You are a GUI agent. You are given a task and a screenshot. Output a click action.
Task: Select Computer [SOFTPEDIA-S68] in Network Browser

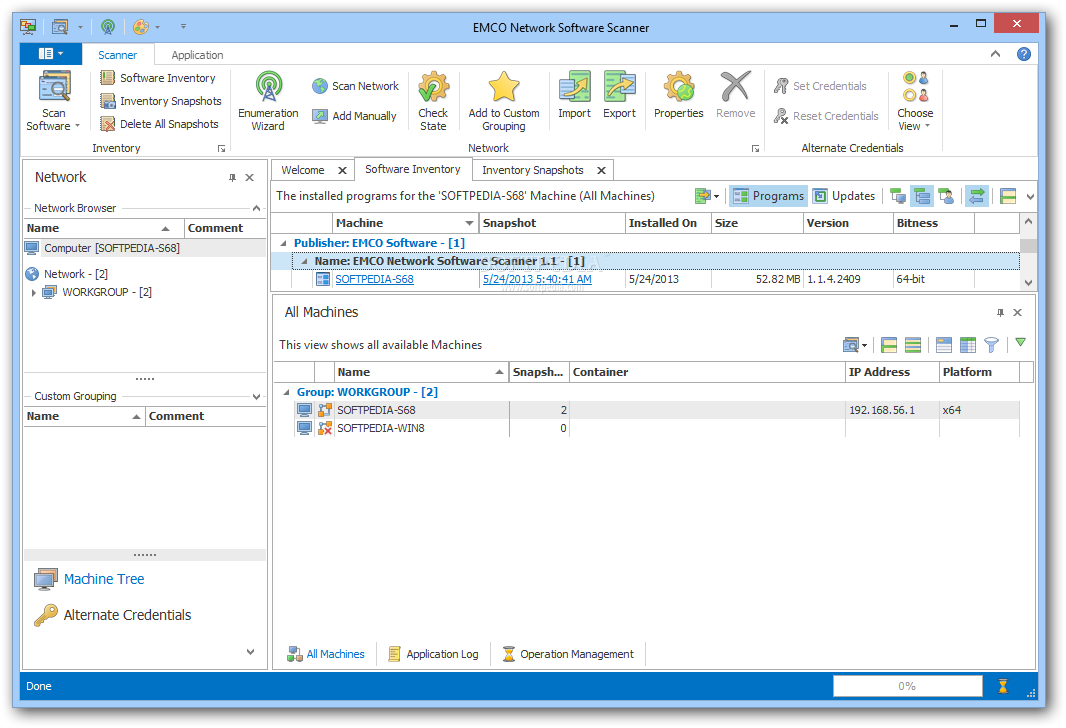click(x=145, y=249)
